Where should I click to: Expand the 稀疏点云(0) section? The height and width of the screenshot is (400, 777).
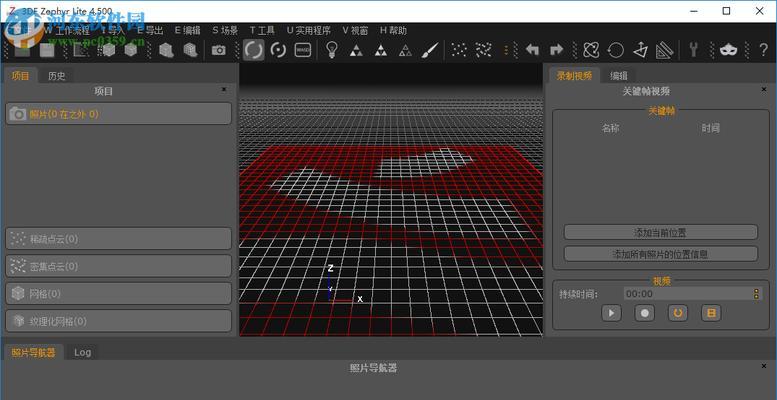(x=118, y=239)
